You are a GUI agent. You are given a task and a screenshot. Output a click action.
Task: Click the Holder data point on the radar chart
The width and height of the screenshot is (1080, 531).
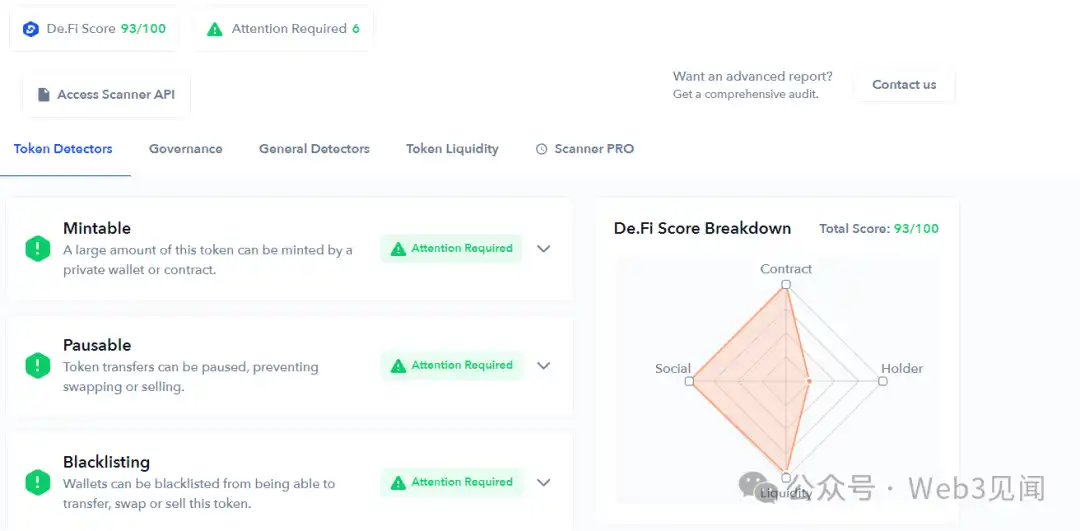[x=808, y=381]
